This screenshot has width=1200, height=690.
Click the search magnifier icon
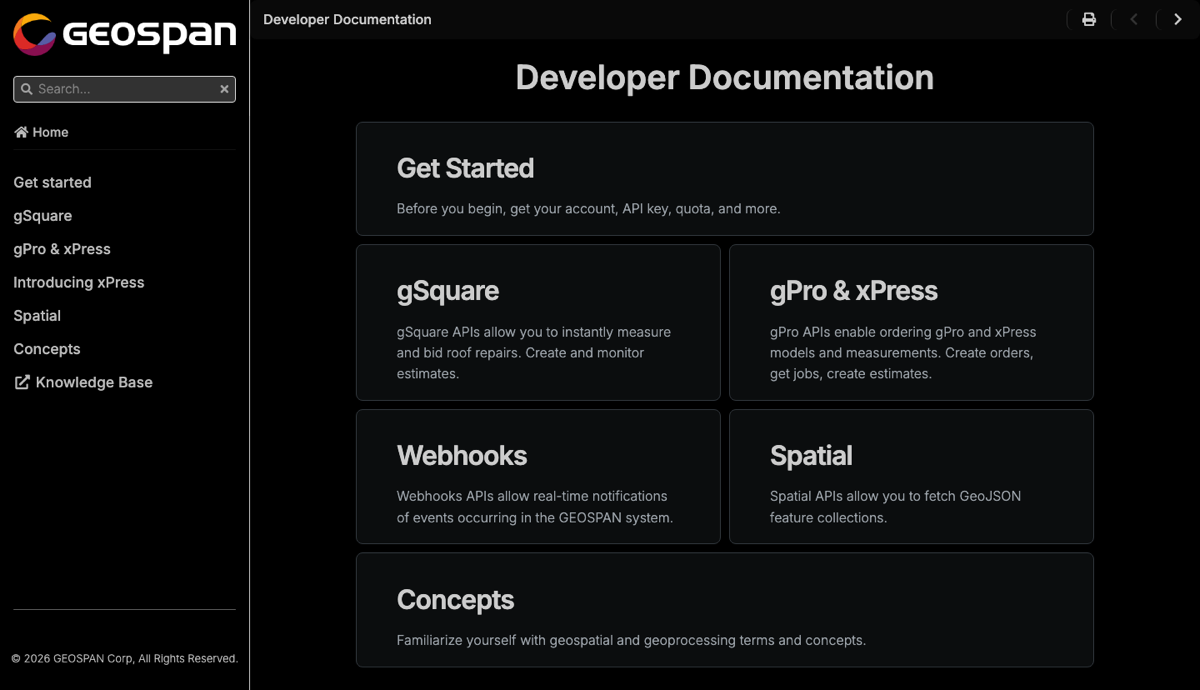(x=27, y=89)
